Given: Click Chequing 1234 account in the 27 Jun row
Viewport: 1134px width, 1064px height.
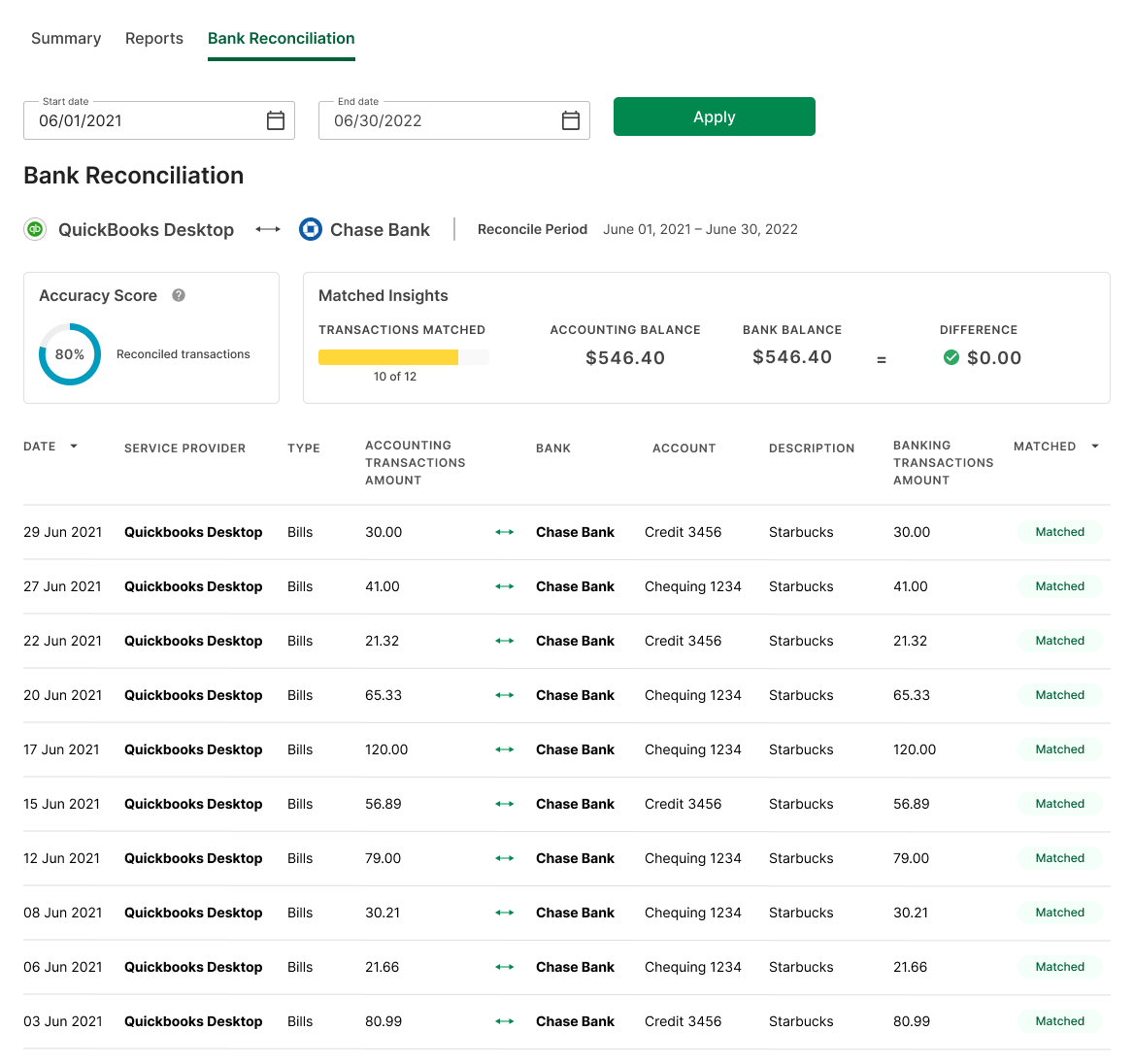Looking at the screenshot, I should click(693, 586).
